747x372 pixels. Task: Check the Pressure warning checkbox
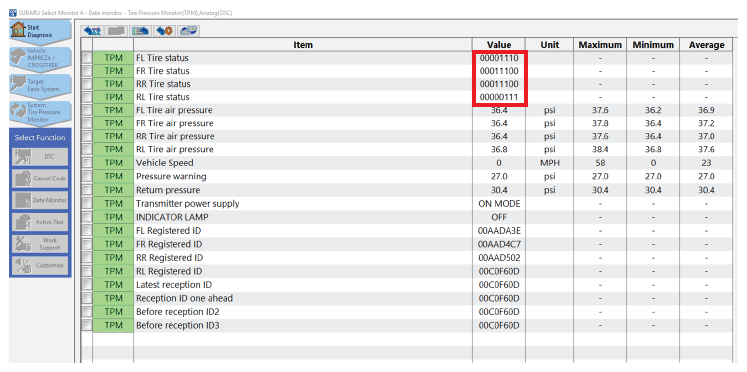click(x=87, y=176)
